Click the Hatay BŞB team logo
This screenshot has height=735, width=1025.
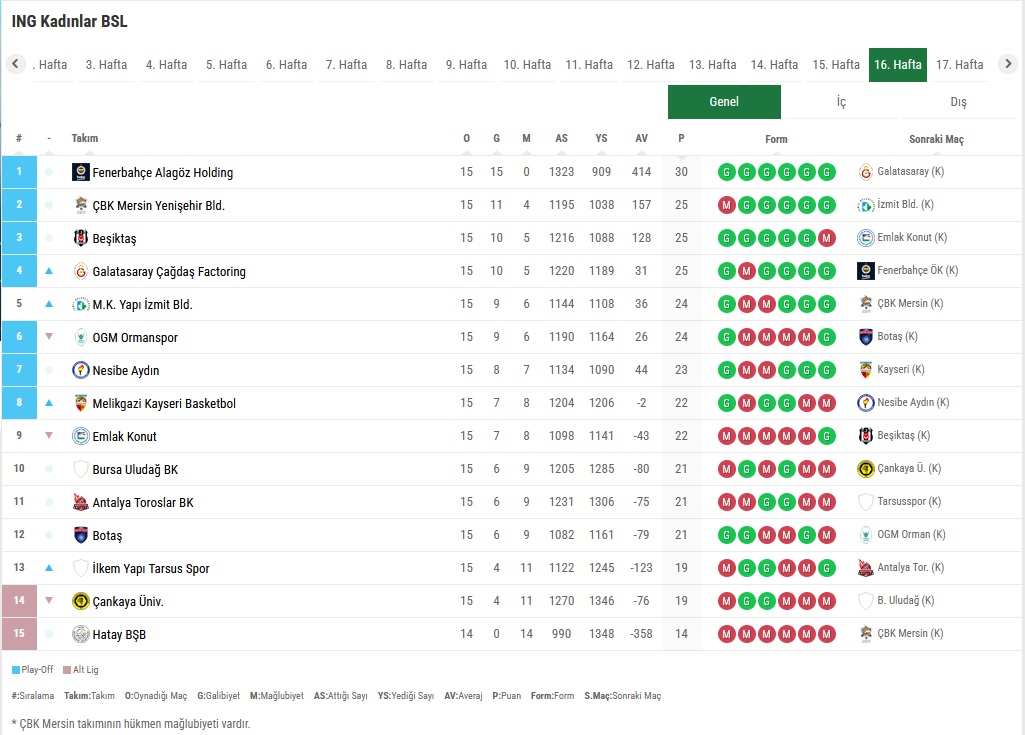81,634
